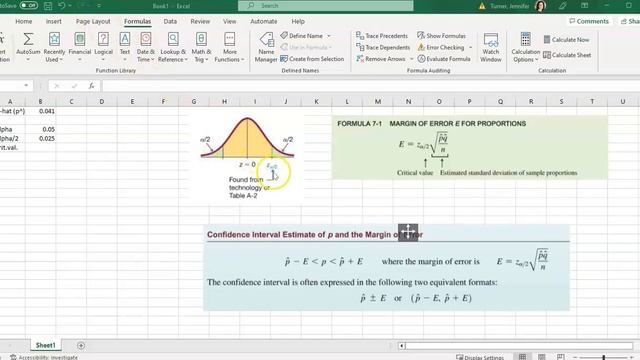
Task: Open the Watch Window
Action: 491,47
